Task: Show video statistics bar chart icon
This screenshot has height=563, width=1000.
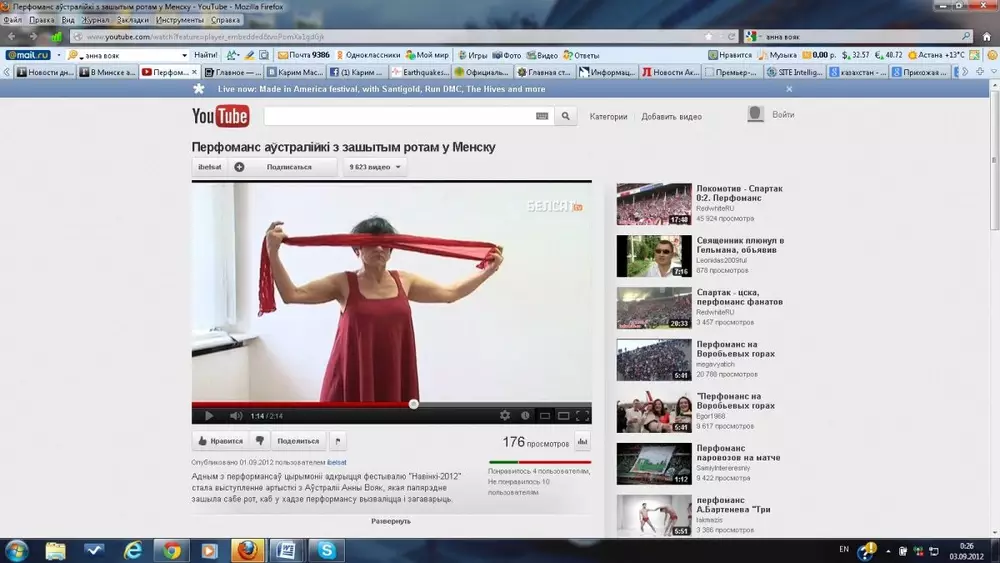Action: pos(582,441)
